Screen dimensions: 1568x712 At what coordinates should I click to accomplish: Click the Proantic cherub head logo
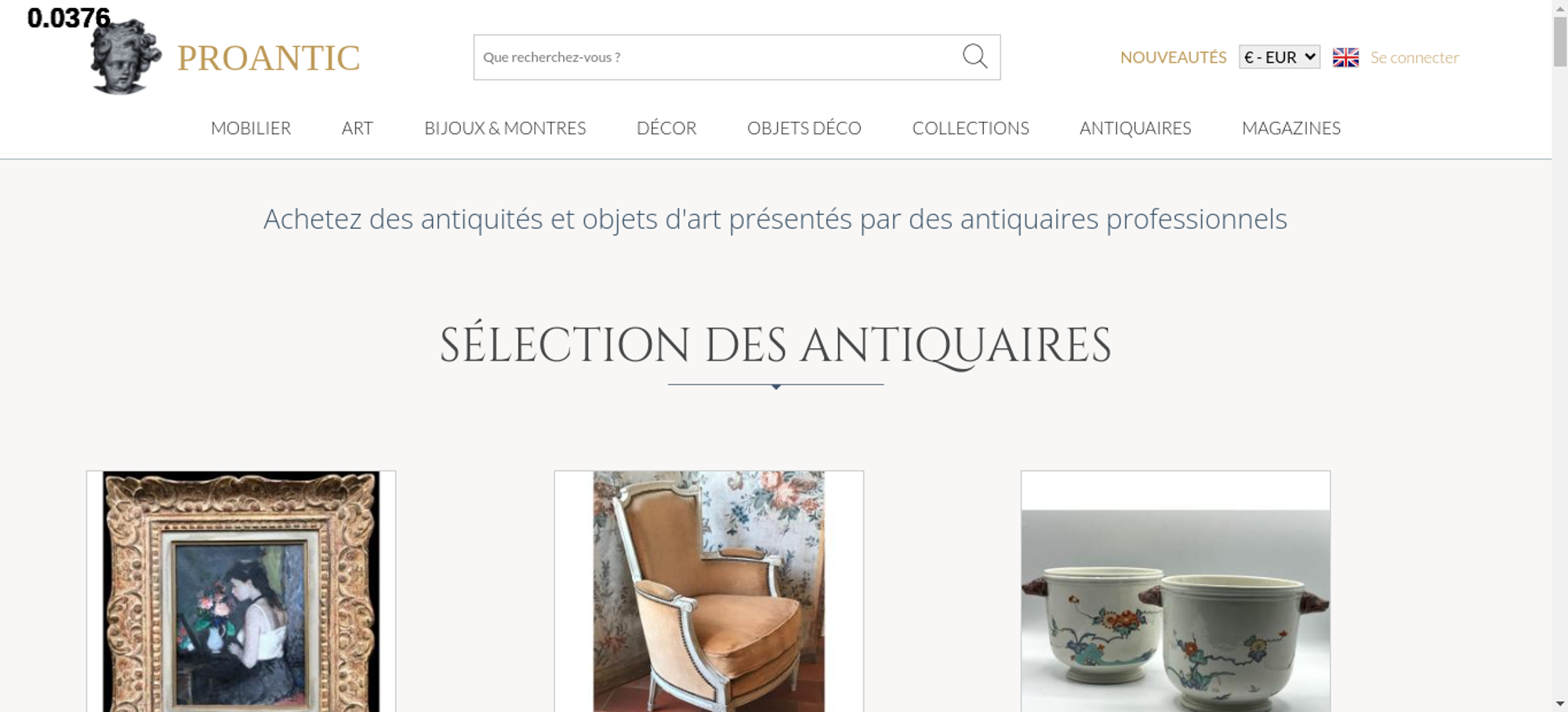pos(125,56)
